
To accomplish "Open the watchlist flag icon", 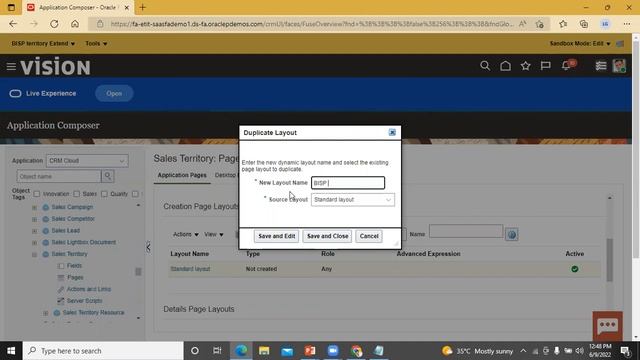I will [x=545, y=66].
